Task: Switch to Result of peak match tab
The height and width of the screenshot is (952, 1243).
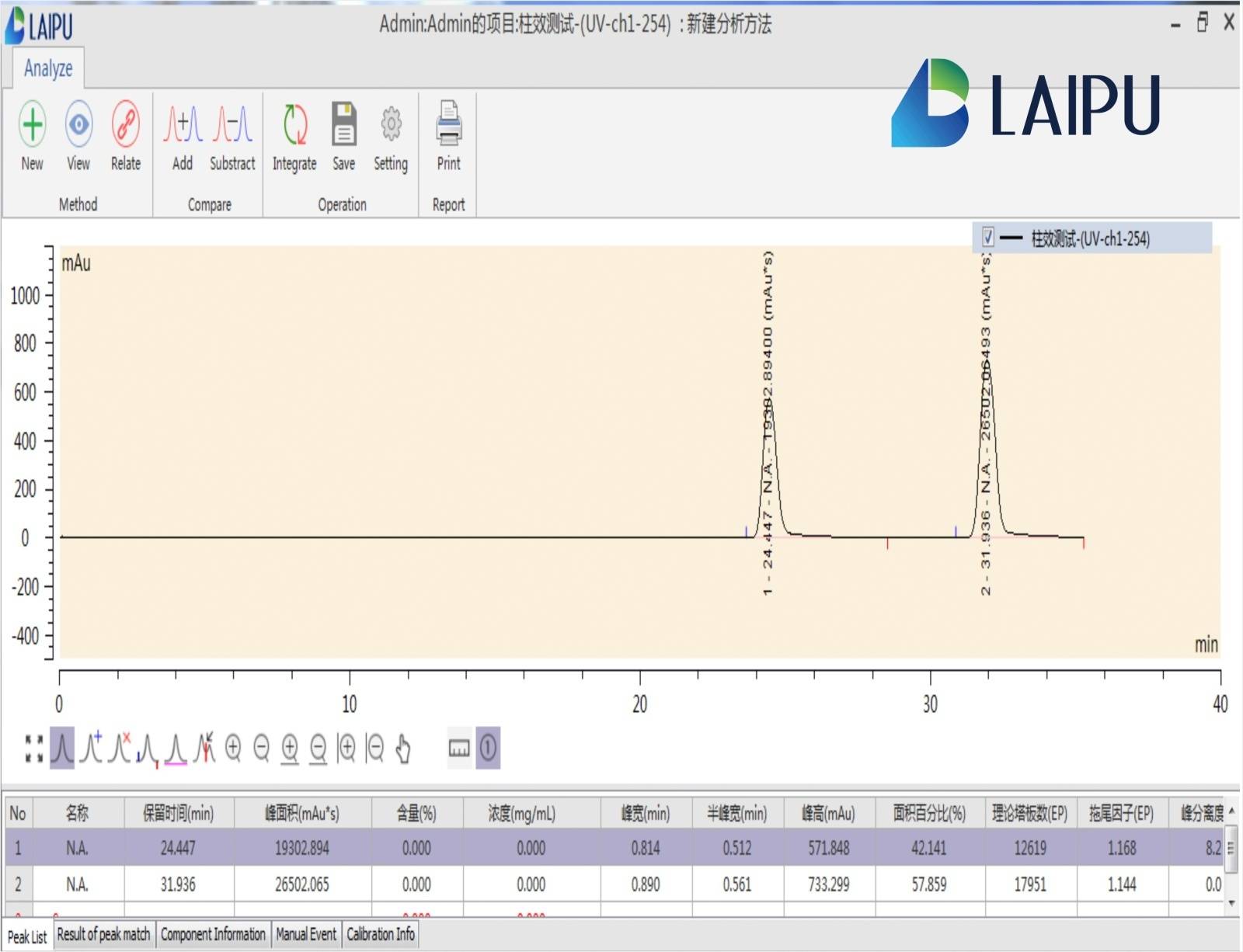Action: click(x=103, y=934)
